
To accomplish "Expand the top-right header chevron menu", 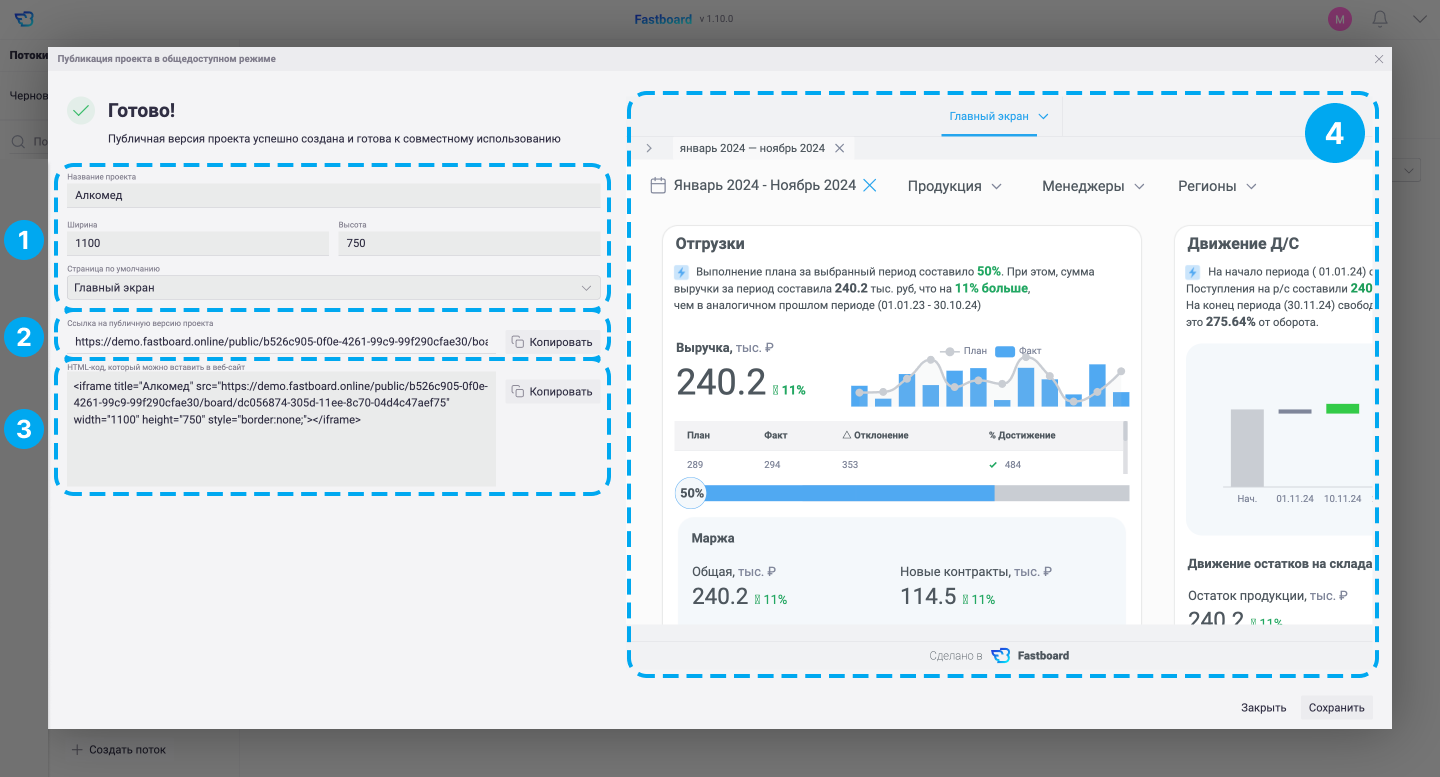I will pos(1420,19).
